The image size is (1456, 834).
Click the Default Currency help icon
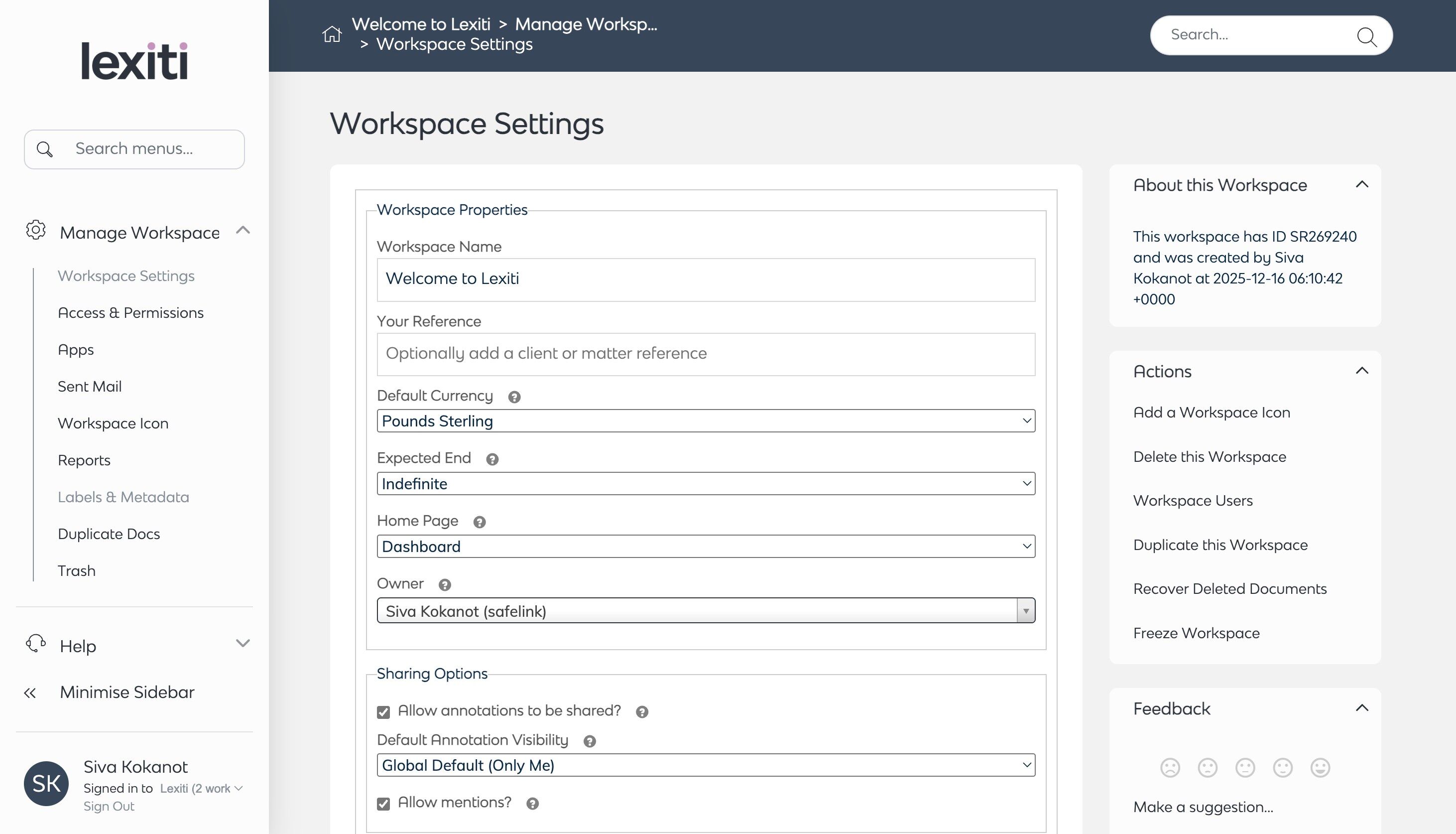[514, 397]
